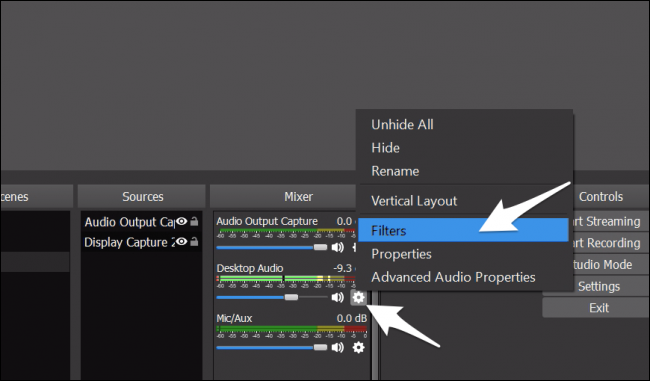Mute Mic/Aux with the speaker icon
Viewport: 650px width, 381px height.
[337, 347]
